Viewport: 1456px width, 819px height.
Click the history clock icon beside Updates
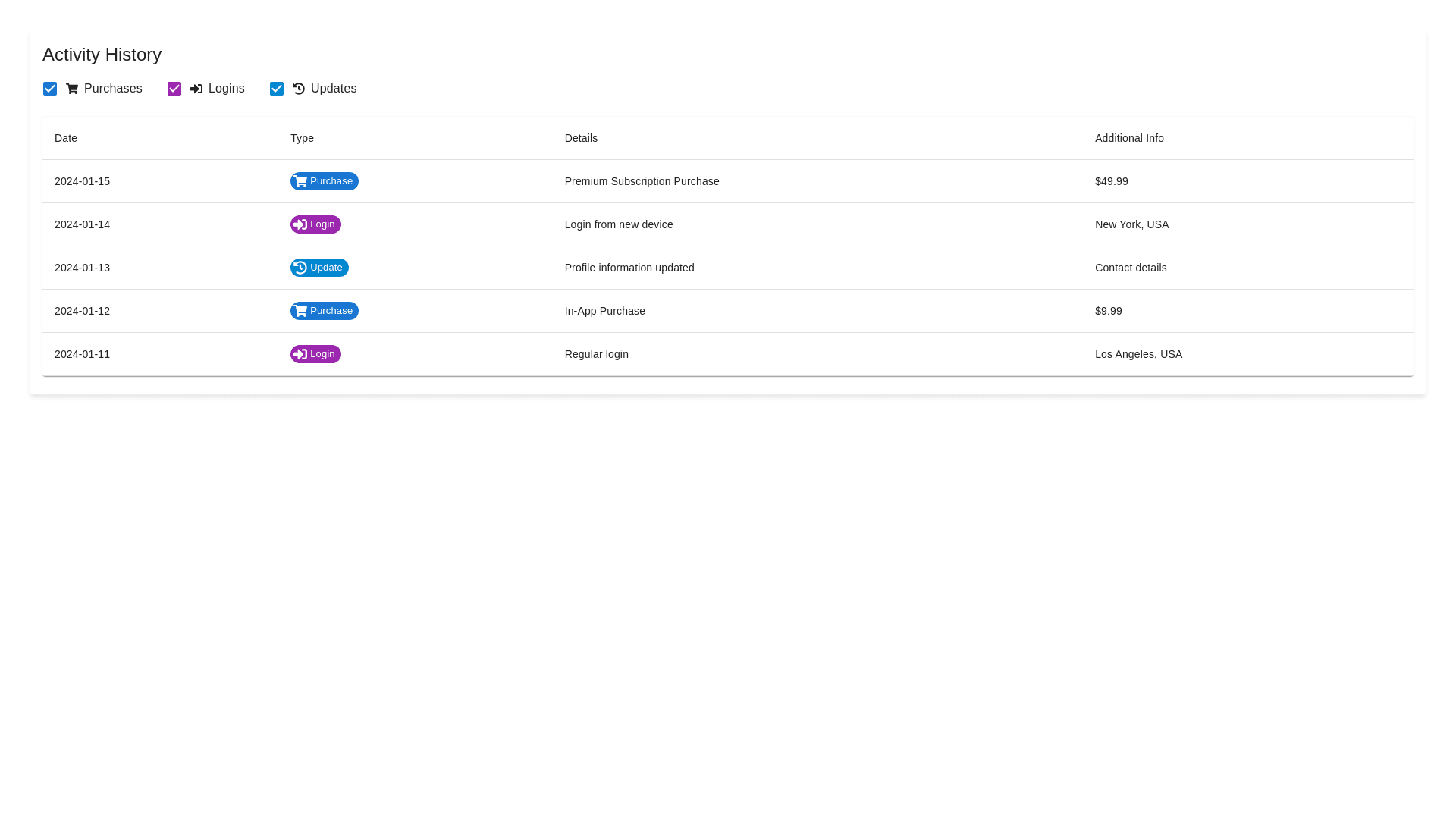(299, 89)
